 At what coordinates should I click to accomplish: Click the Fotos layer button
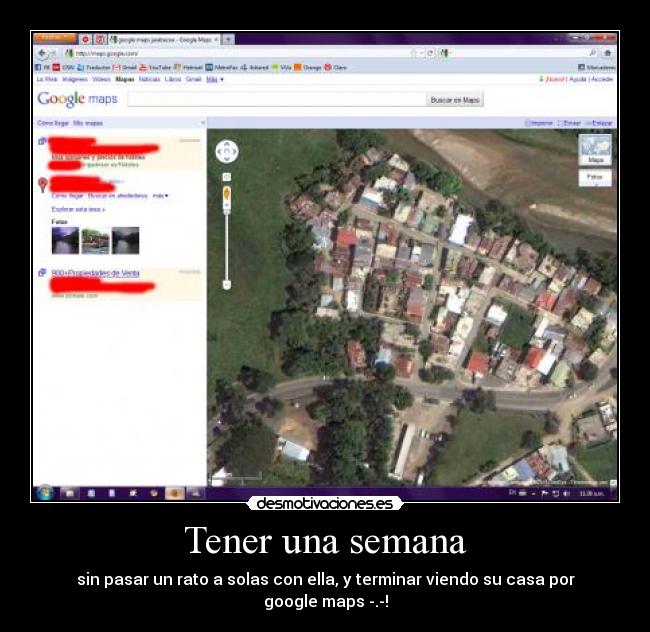tap(595, 177)
